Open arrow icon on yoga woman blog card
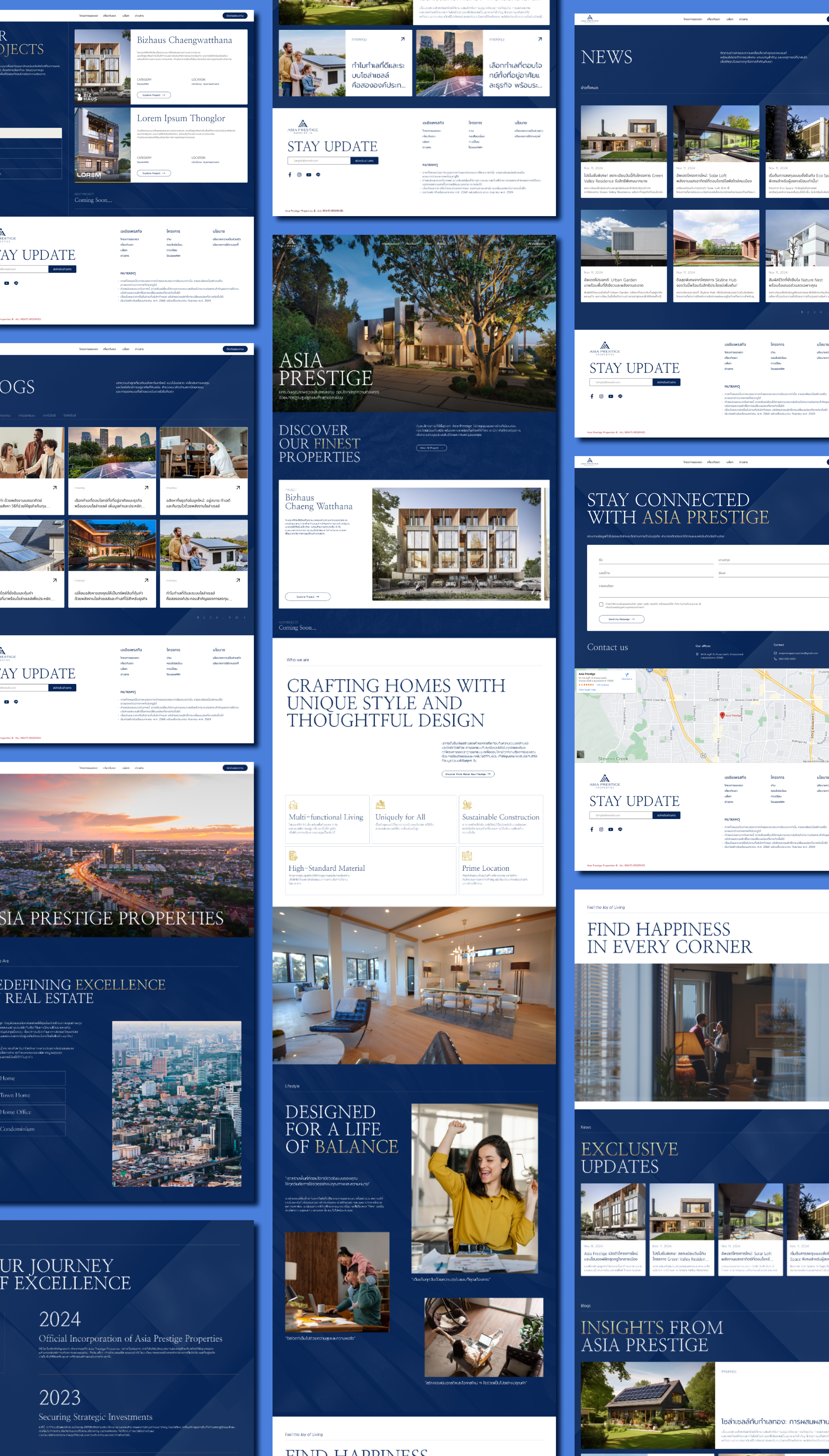Screen dimensions: 829x1456 pos(238,487)
